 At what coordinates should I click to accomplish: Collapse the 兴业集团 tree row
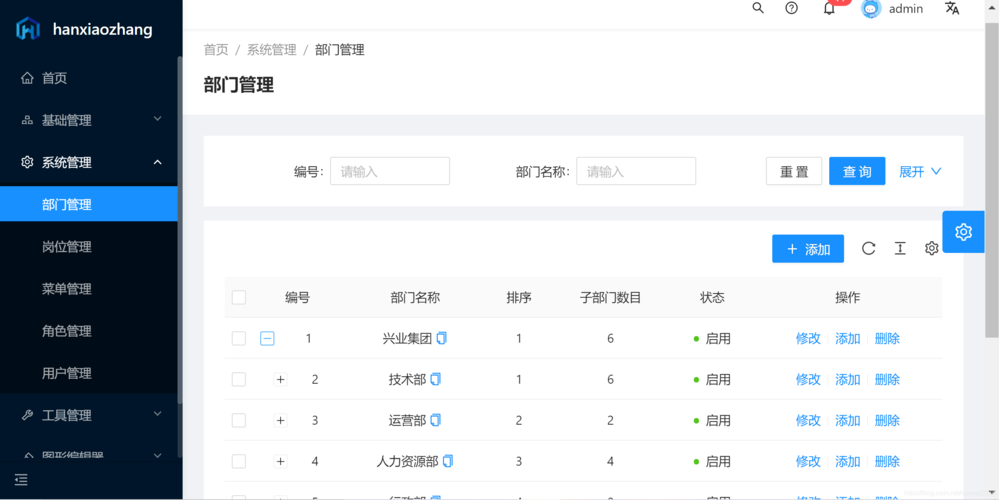click(x=267, y=338)
